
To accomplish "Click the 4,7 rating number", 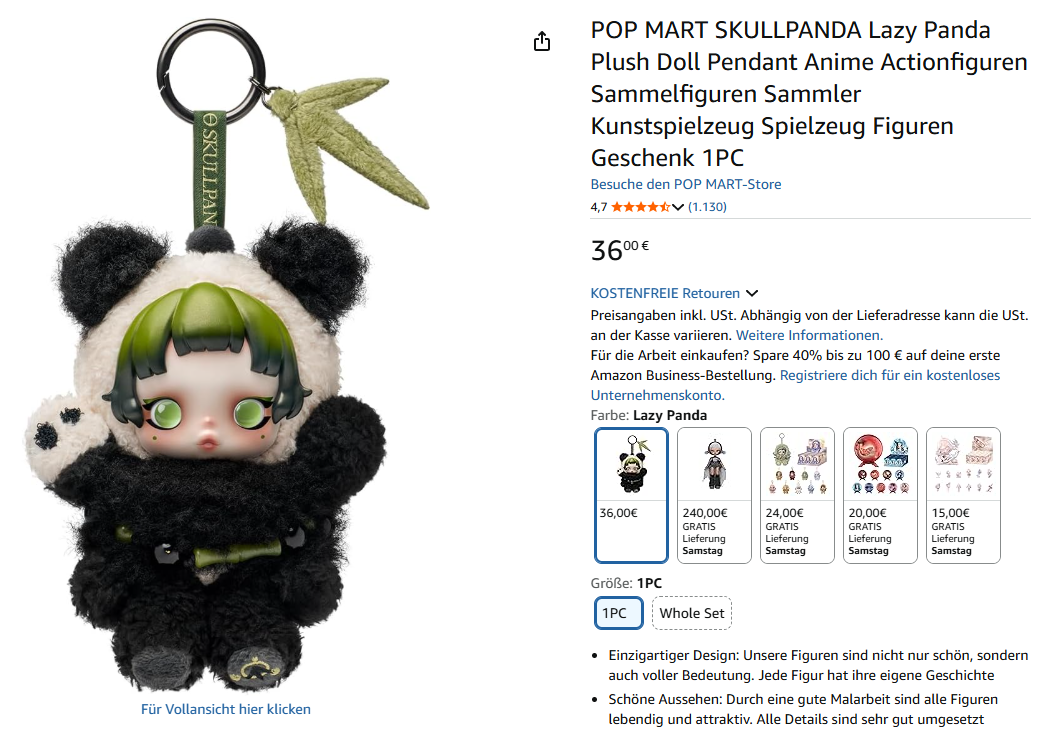I will (x=599, y=207).
